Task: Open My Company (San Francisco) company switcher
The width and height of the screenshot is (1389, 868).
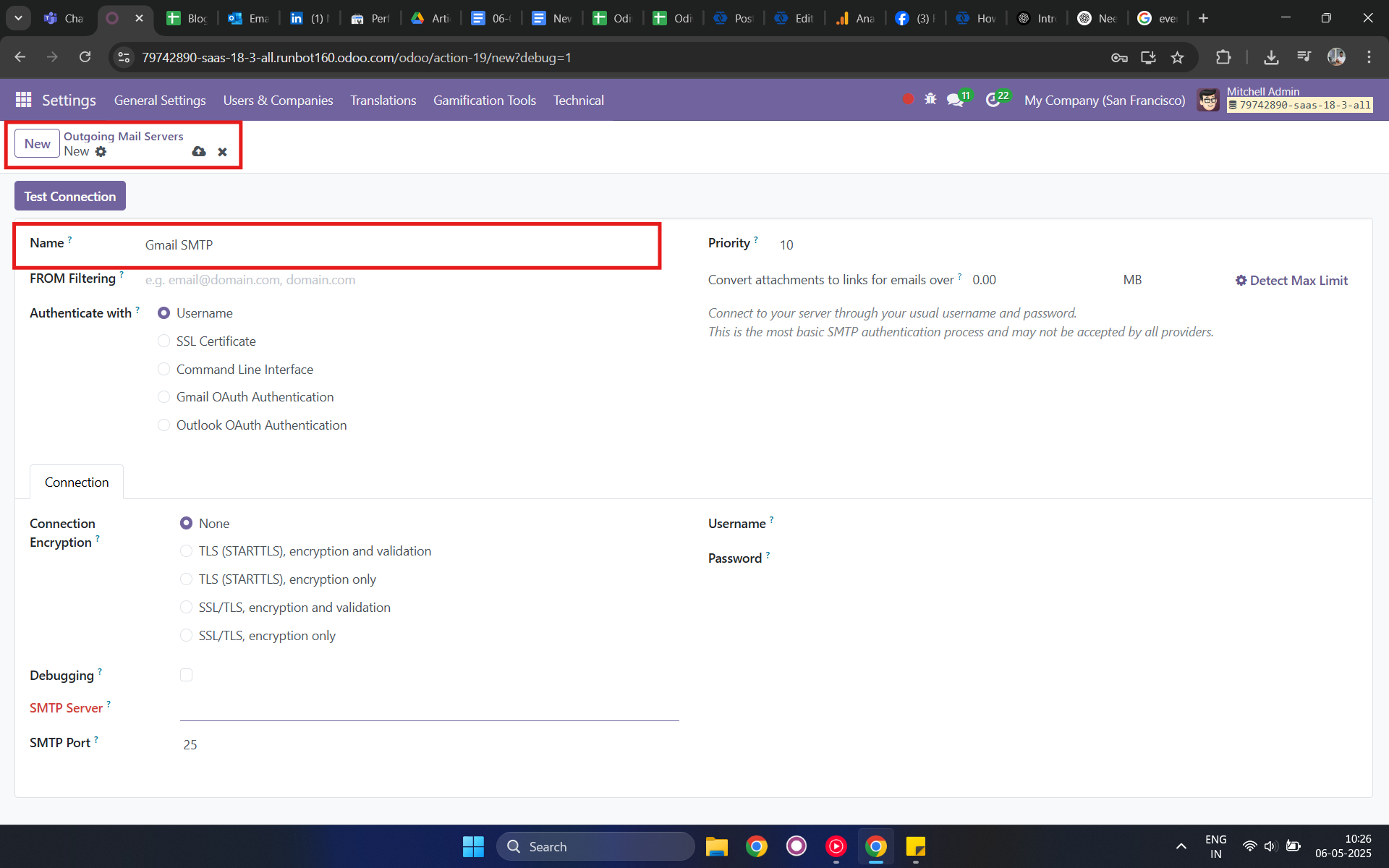Action: point(1104,101)
